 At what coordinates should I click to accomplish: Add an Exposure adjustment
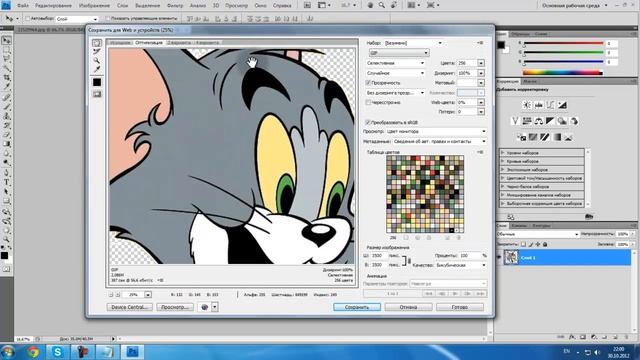click(x=562, y=105)
